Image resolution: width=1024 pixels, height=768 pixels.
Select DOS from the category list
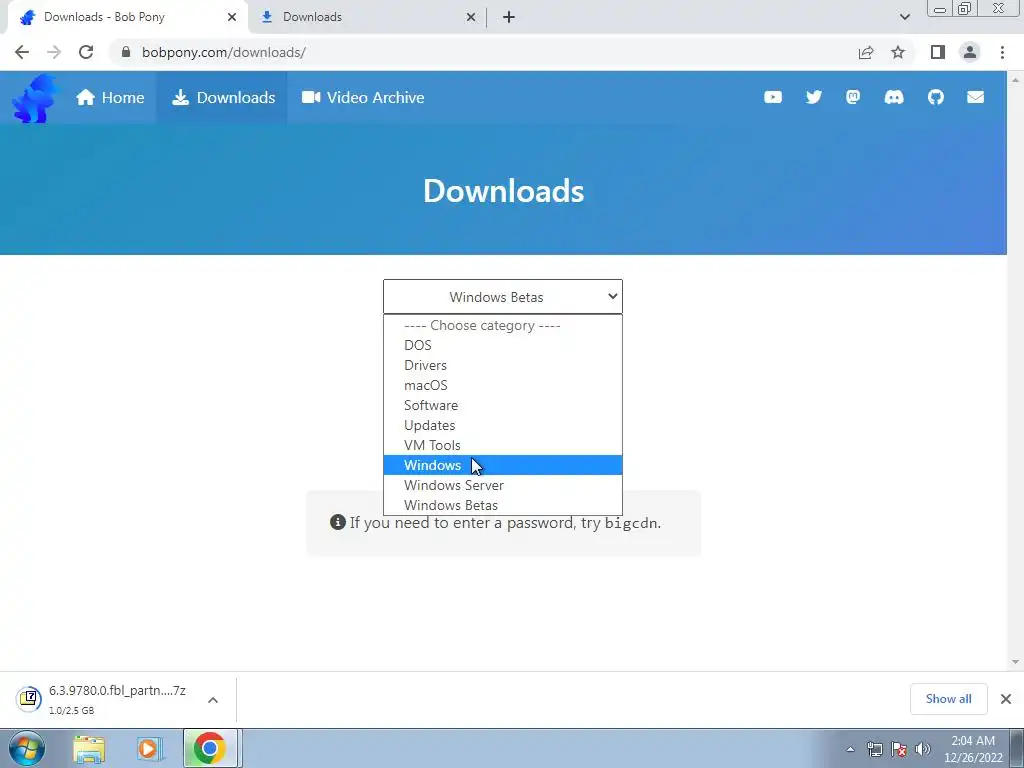pos(503,345)
